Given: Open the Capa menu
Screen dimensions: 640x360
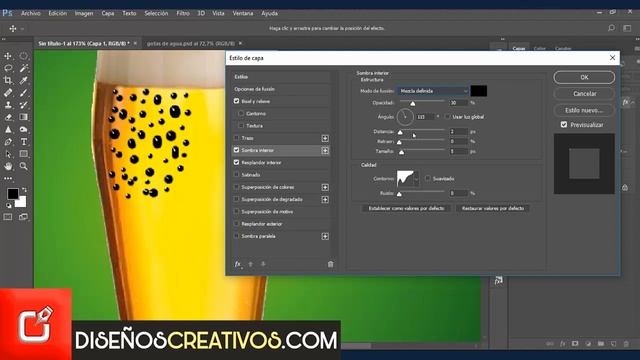Looking at the screenshot, I should point(108,13).
